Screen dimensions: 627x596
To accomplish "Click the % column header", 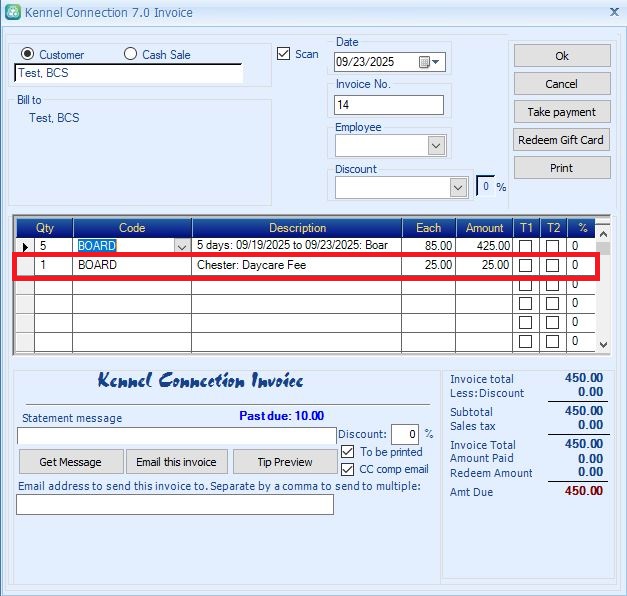I will pos(582,228).
